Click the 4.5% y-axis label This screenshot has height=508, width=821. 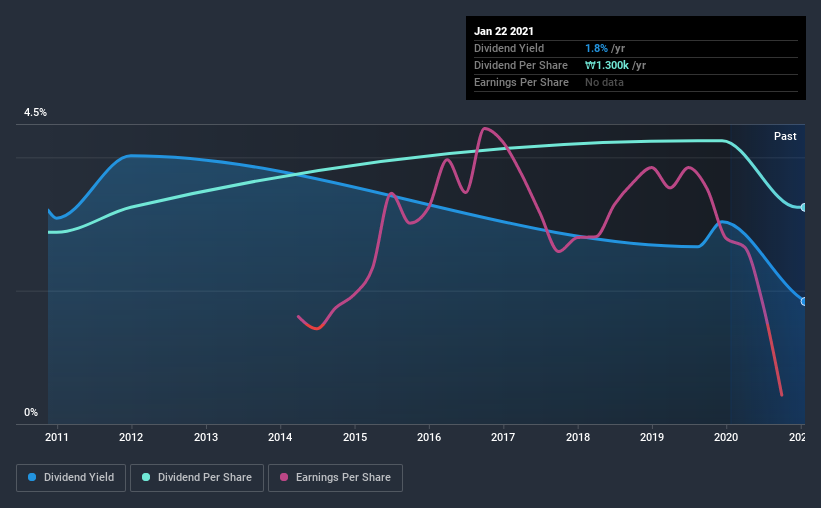click(x=35, y=112)
